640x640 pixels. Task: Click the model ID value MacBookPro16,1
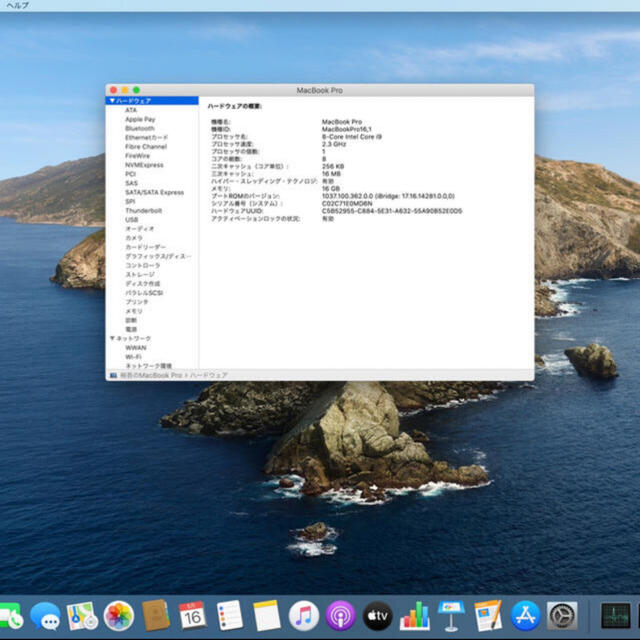click(347, 129)
